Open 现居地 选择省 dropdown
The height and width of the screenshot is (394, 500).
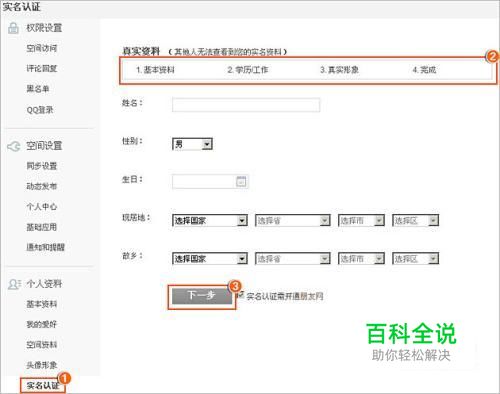click(x=293, y=220)
